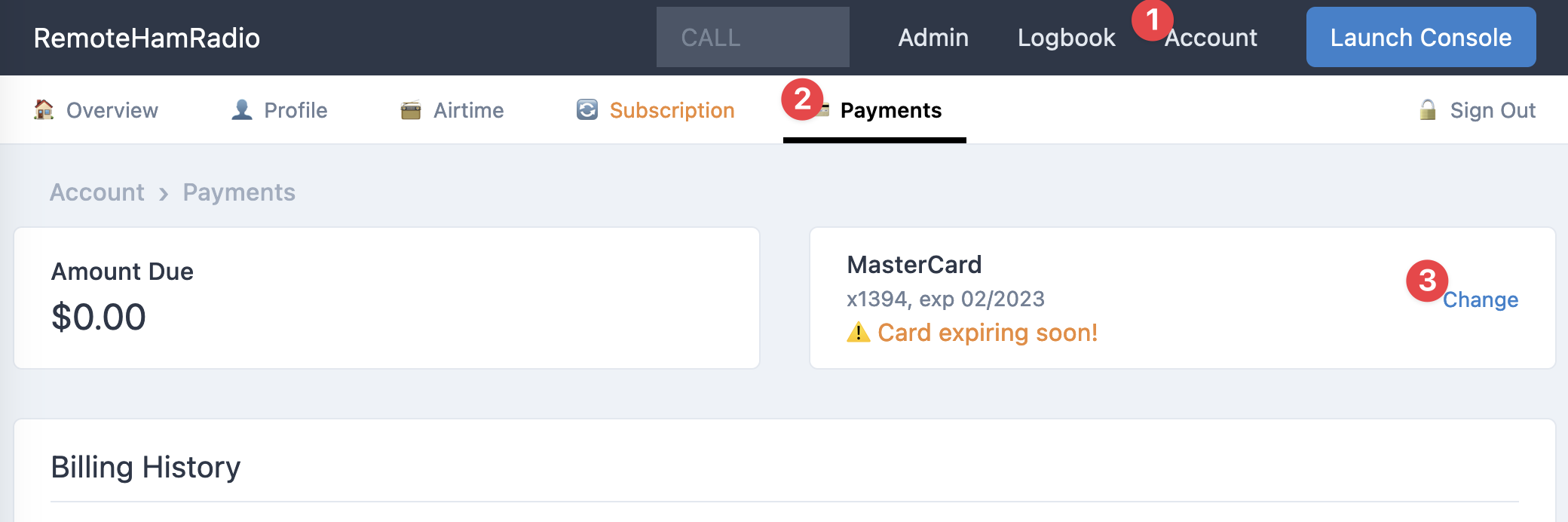Select the Subscription tab
The image size is (1568, 522).
point(672,111)
